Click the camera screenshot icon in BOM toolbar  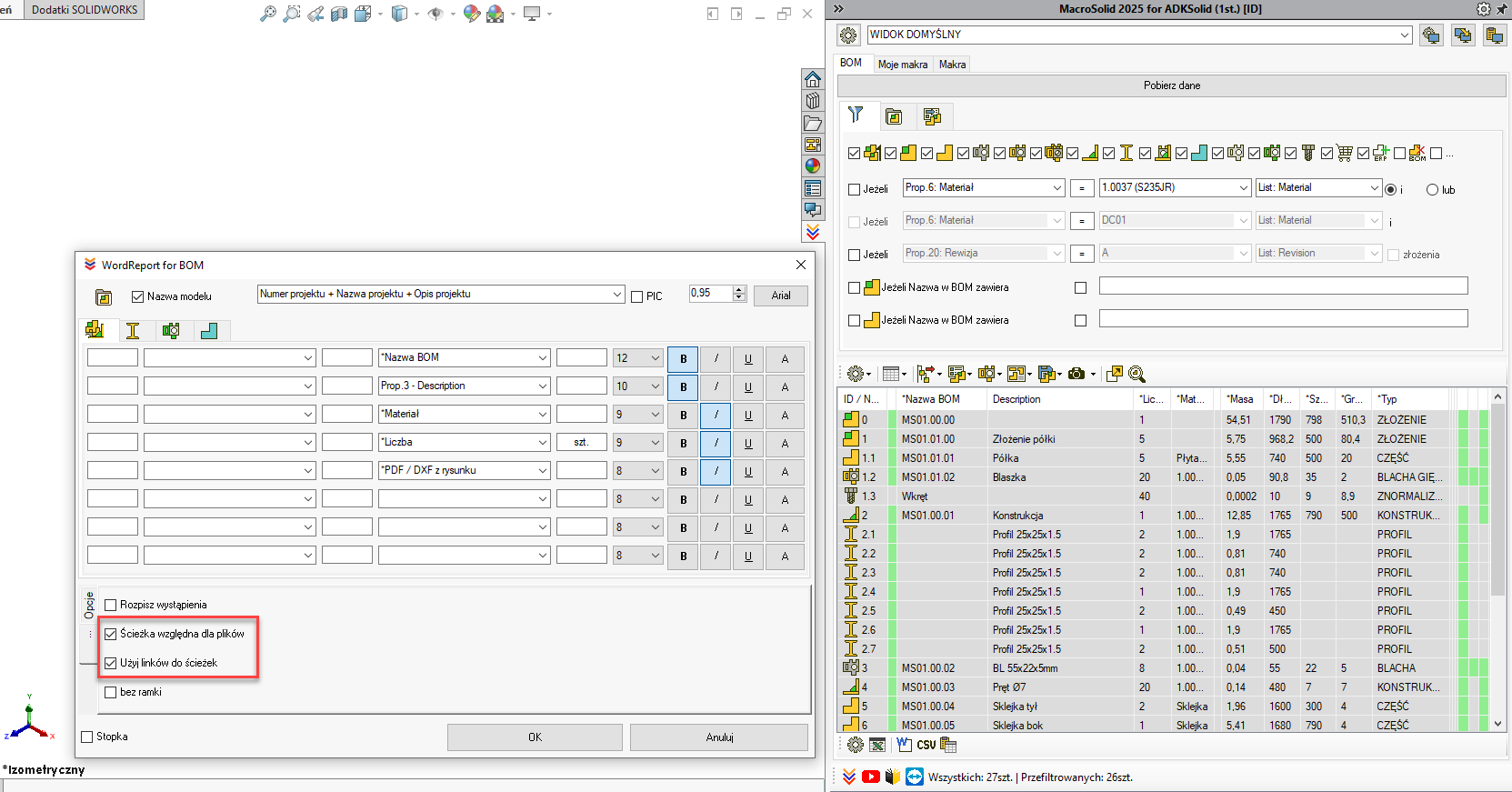pos(1076,374)
